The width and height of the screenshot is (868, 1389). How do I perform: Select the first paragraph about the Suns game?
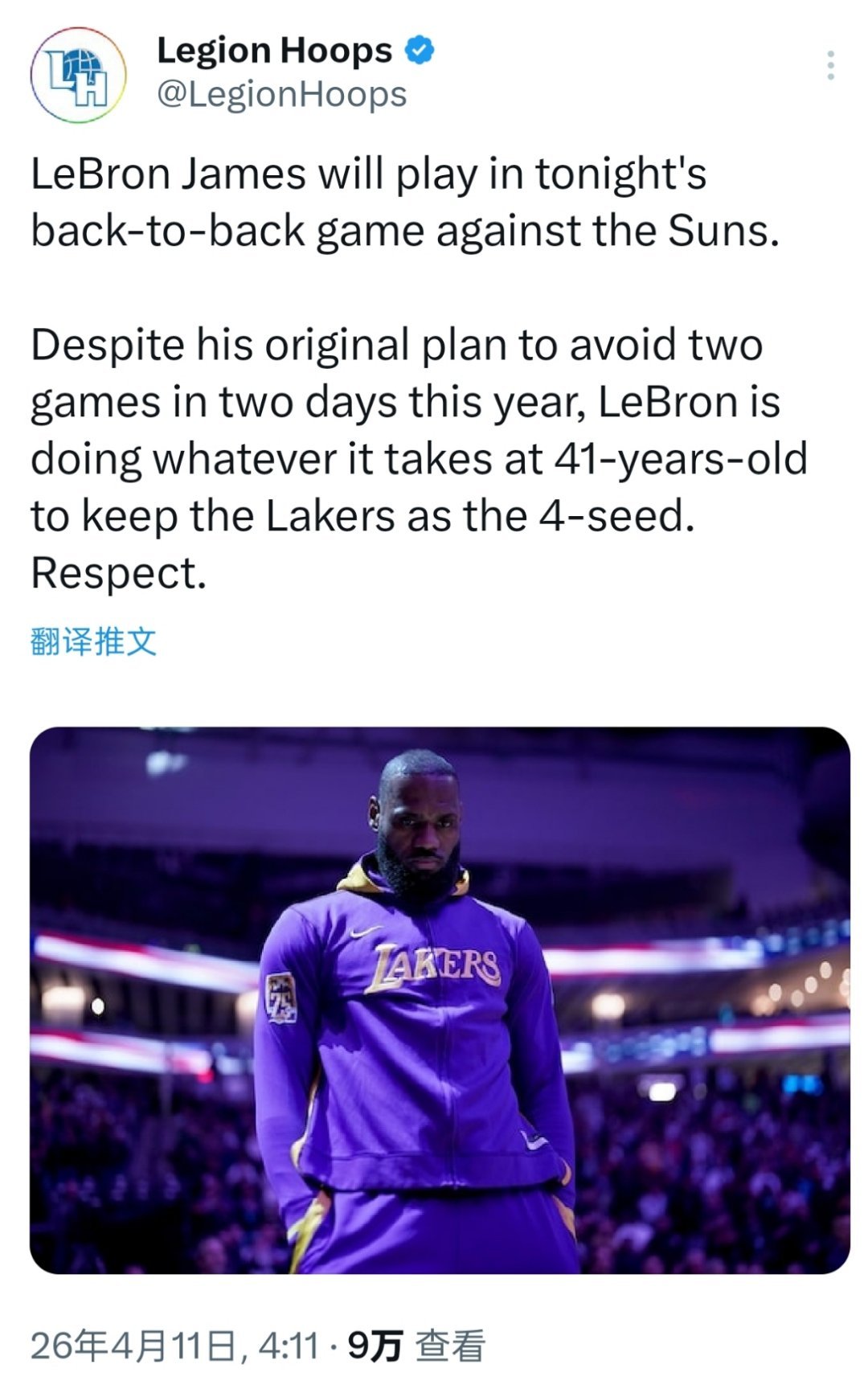406,202
